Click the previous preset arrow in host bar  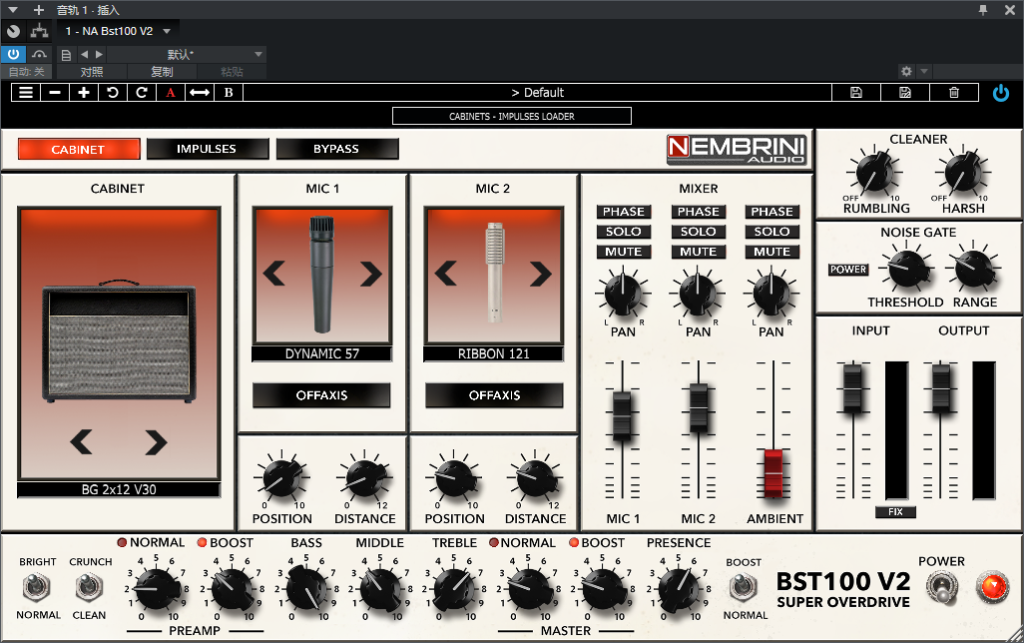click(84, 55)
